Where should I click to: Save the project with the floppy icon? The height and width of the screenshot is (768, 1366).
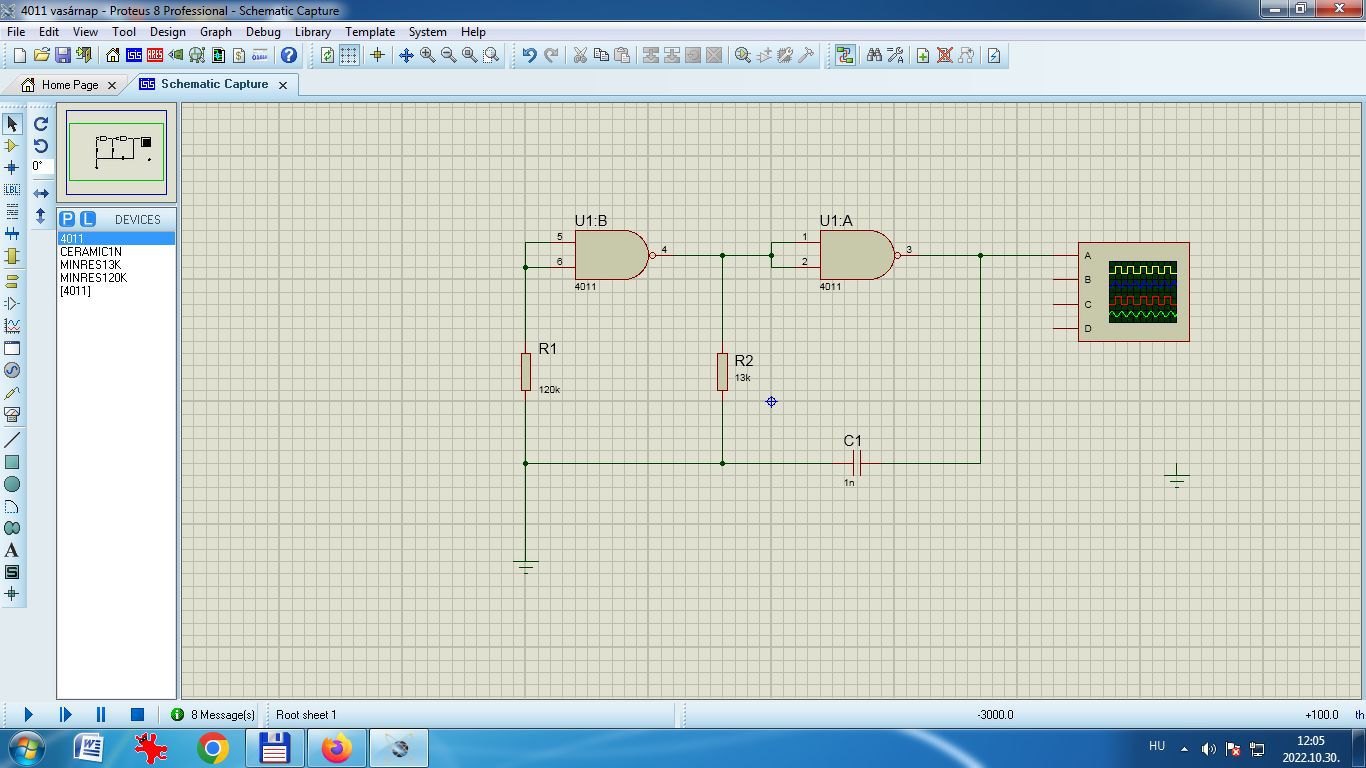(x=62, y=56)
